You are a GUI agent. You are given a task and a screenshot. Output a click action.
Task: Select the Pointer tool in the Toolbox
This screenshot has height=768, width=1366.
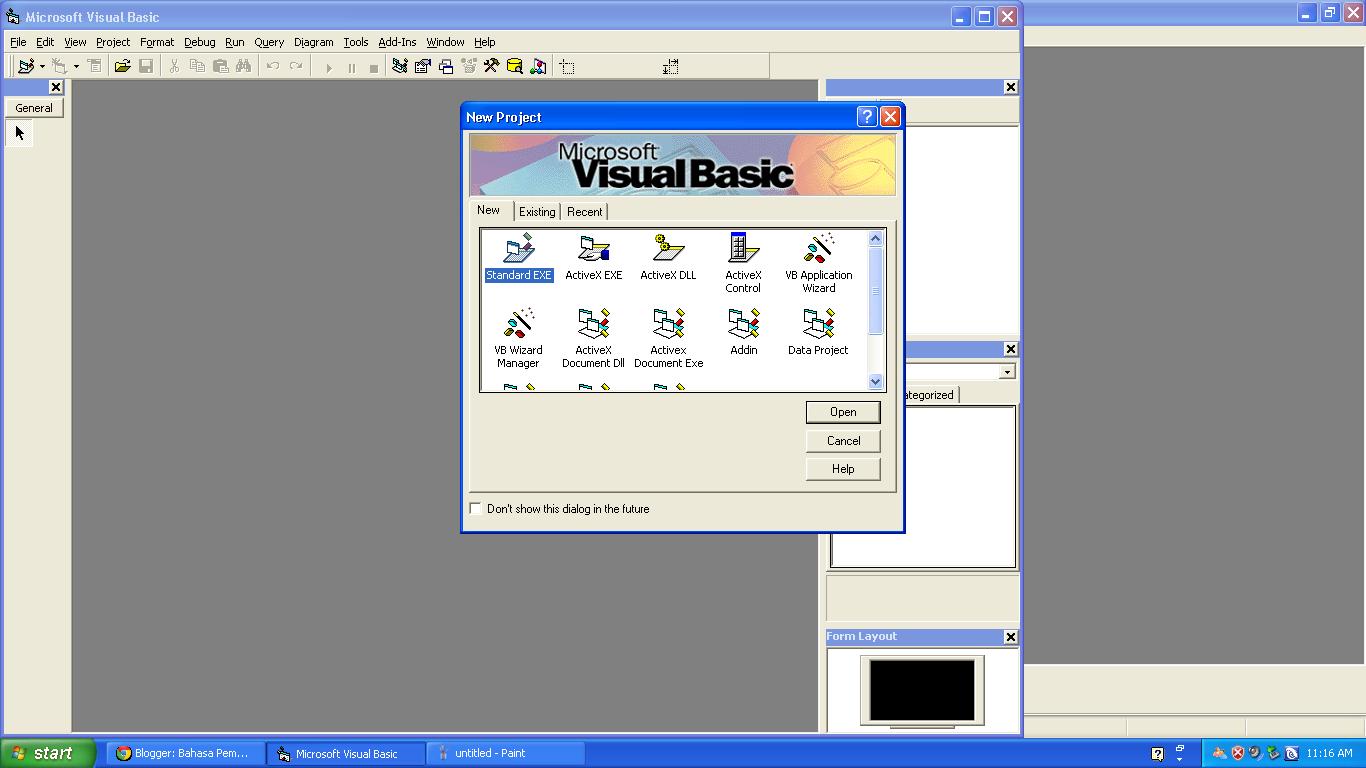(x=18, y=132)
